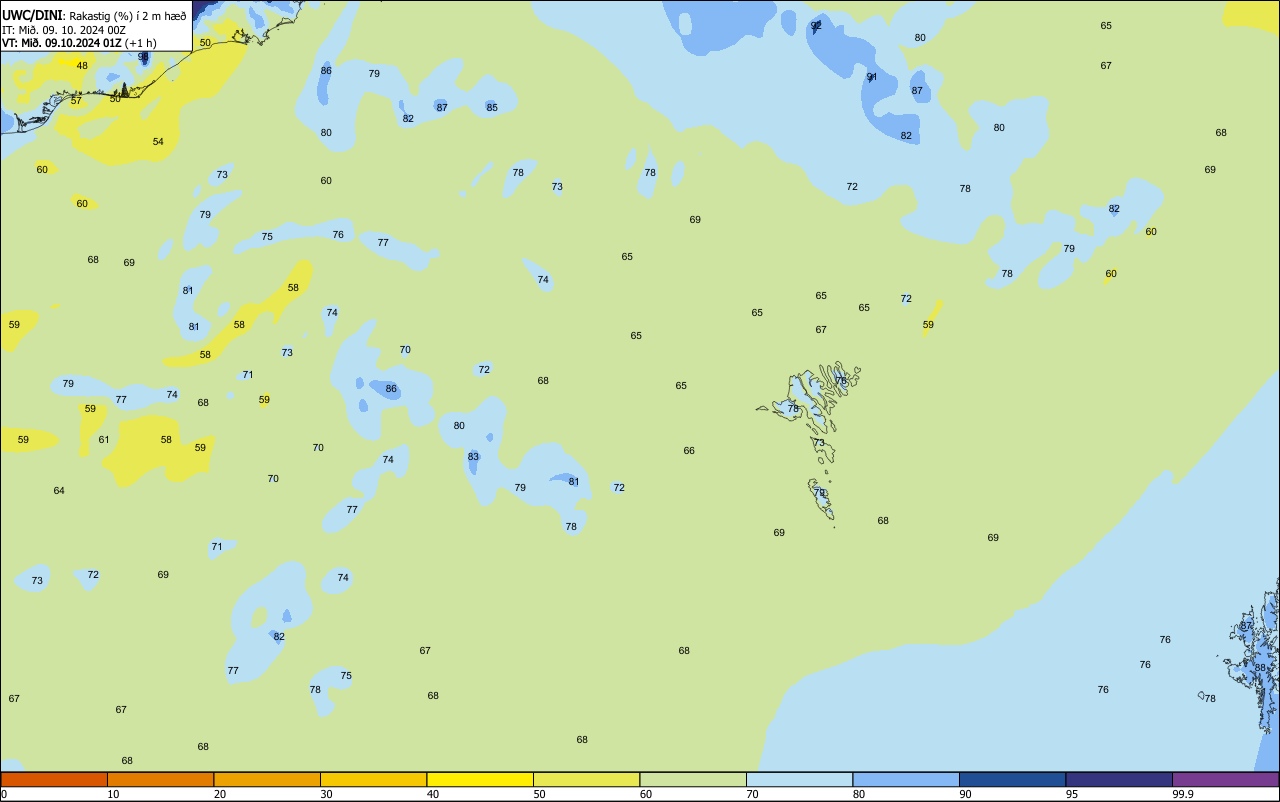Click the legend tick label 0
1280x802 pixels.
4,794
